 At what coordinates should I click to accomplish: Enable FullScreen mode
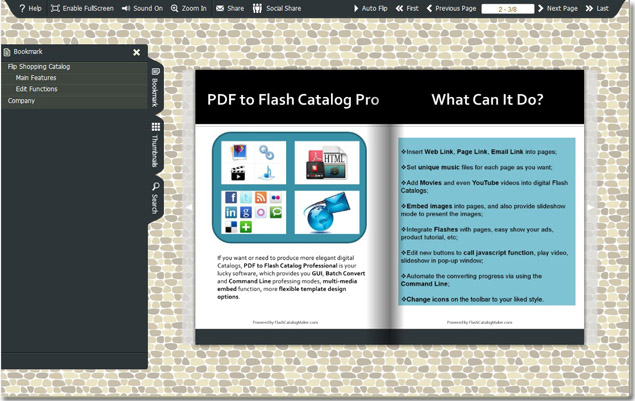pyautogui.click(x=82, y=8)
